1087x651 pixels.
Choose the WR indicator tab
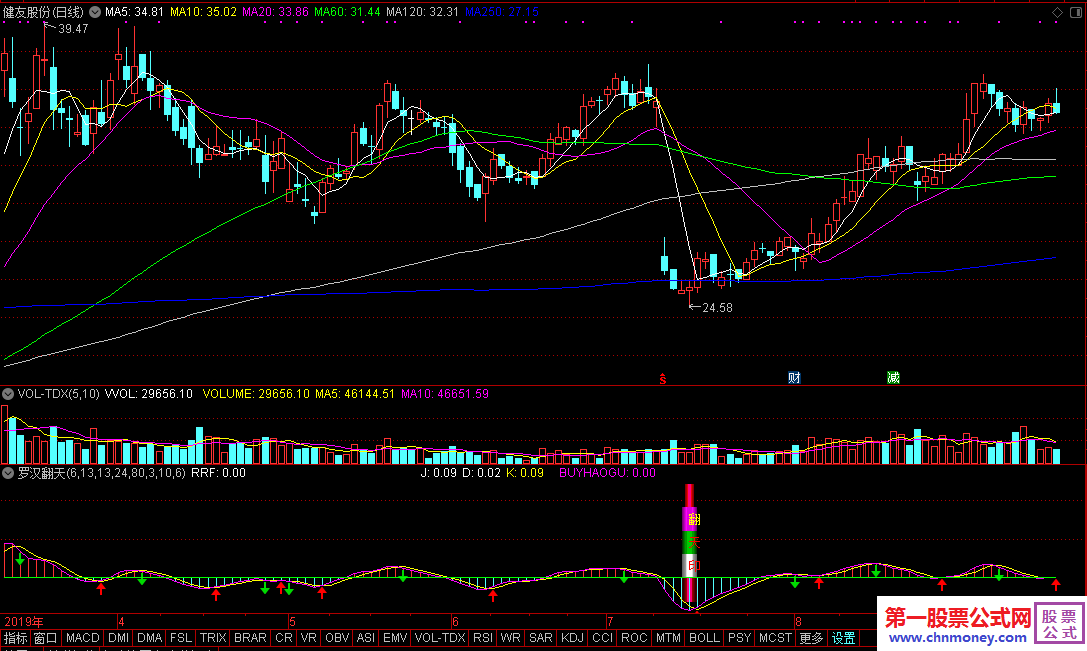[511, 638]
